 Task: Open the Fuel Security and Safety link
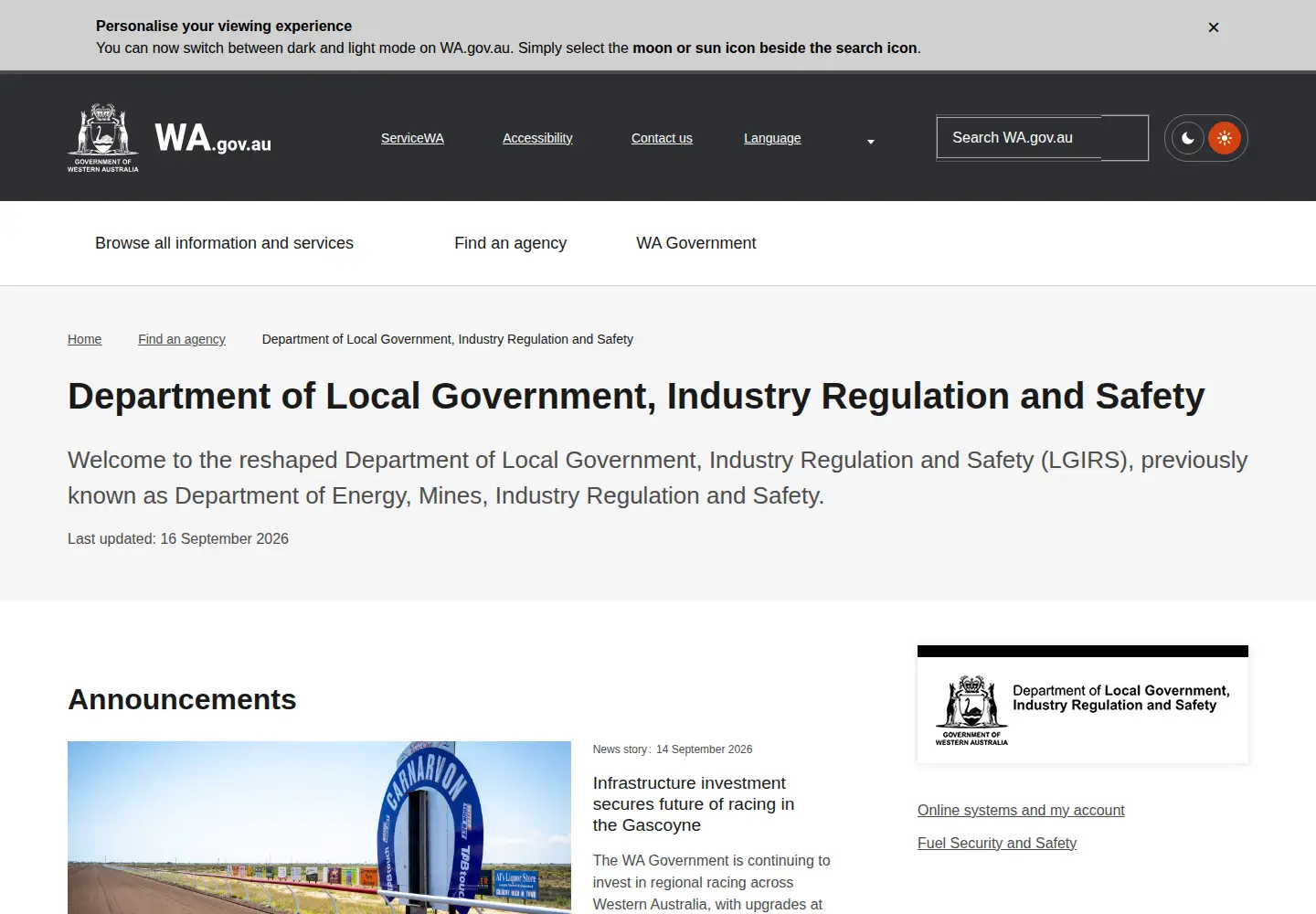pyautogui.click(x=997, y=844)
